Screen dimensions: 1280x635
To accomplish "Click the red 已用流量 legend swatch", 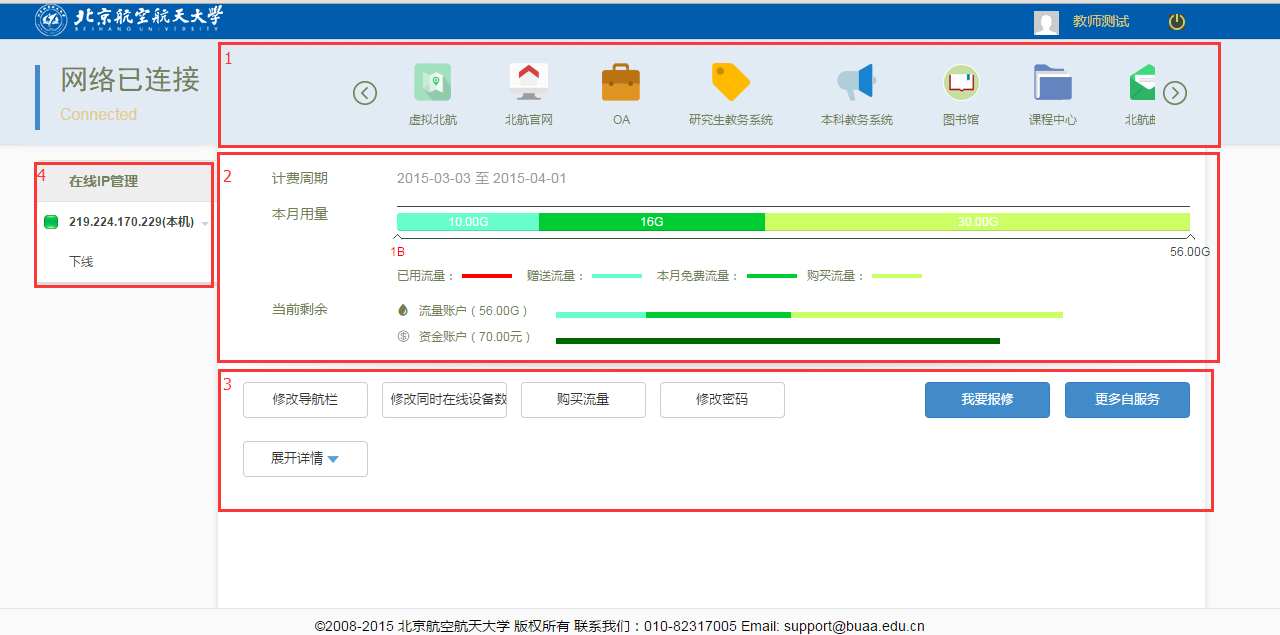I will [487, 276].
